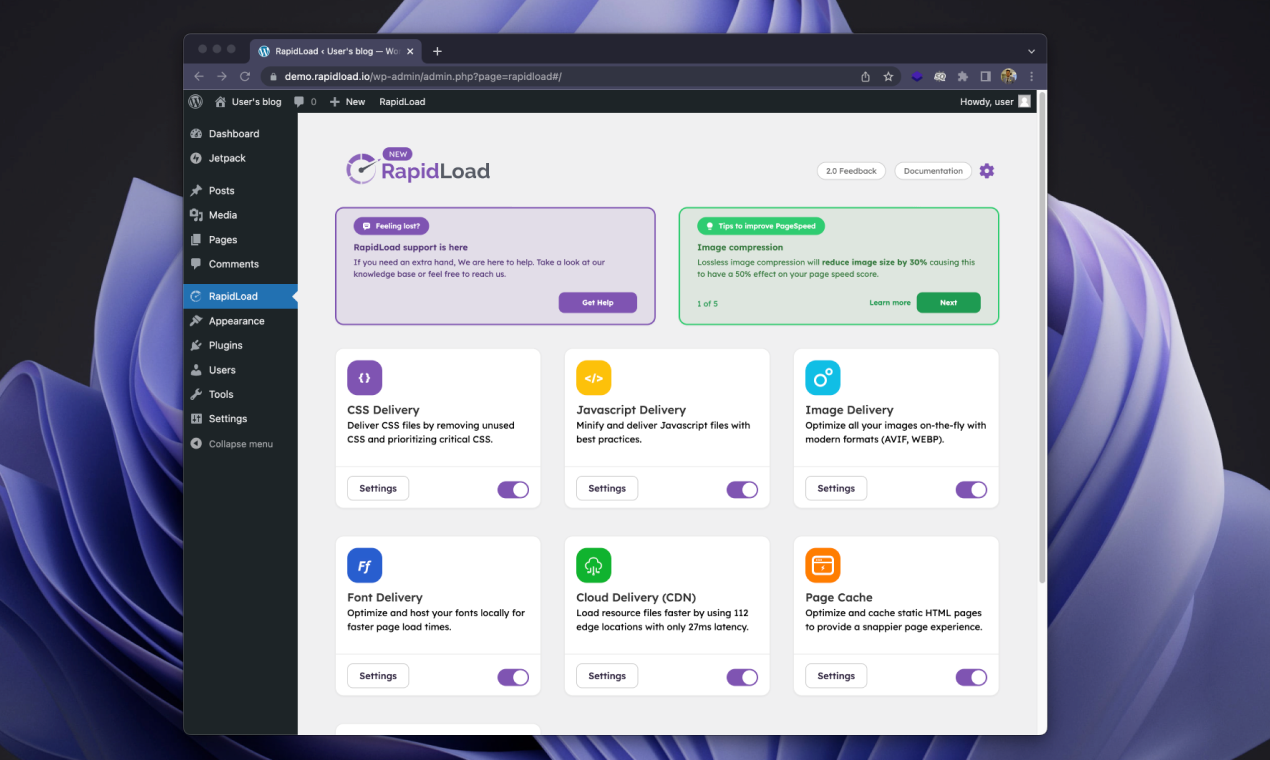Viewport: 1270px width, 760px height.
Task: Click the browser address bar URL
Action: [423, 76]
